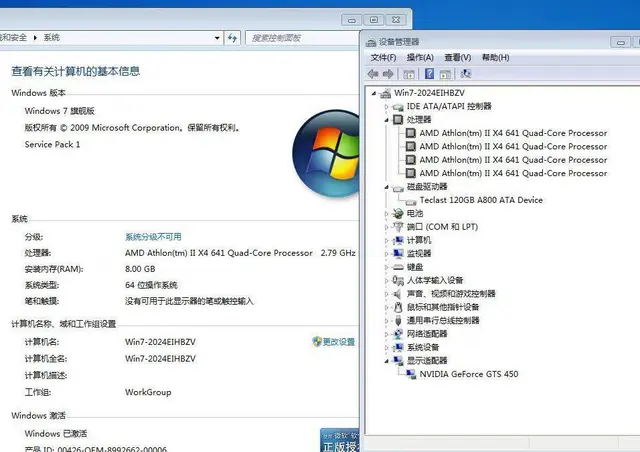Expand the 监视器 node
Viewport: 640px width, 452px height.
coord(386,254)
